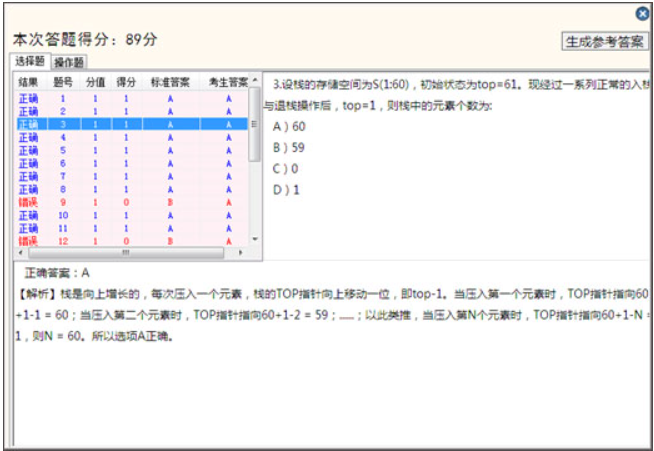Screen dimensions: 654x451
Task: Click answer option C) 0
Action: click(286, 169)
